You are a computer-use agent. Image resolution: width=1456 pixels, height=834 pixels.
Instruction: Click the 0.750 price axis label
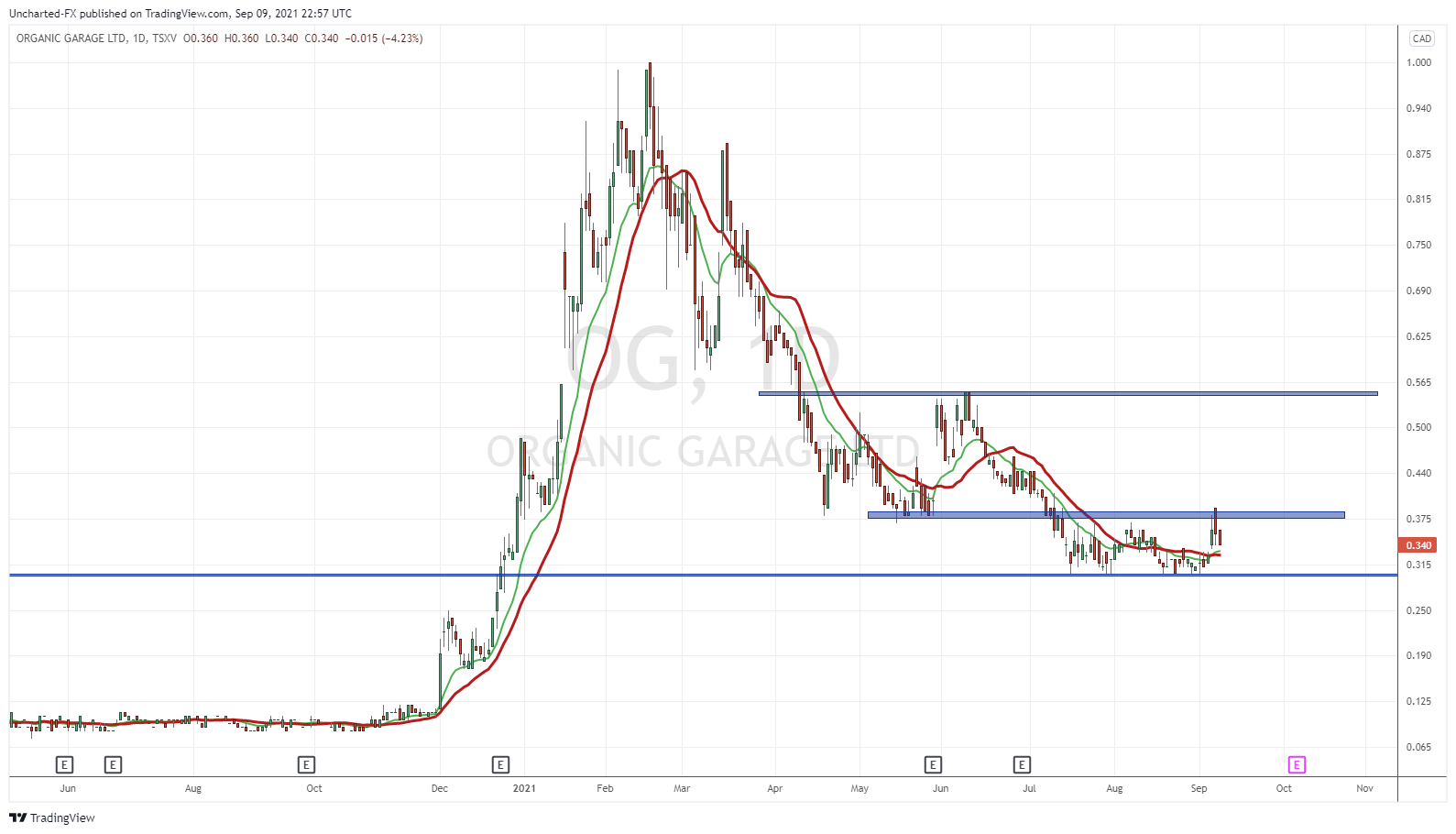tap(1418, 245)
